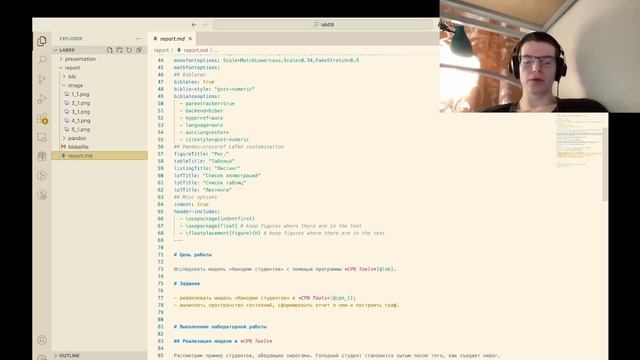Image resolution: width=640 pixels, height=360 pixels.
Task: Collapse all folders in Explorer
Action: pyautogui.click(x=139, y=50)
